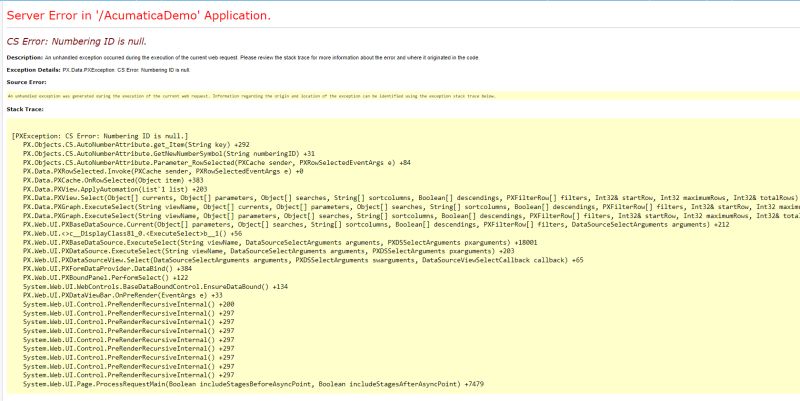Click the PXBoundPanel.PerformSelect stack line
The width and height of the screenshot is (800, 401).
point(106,278)
